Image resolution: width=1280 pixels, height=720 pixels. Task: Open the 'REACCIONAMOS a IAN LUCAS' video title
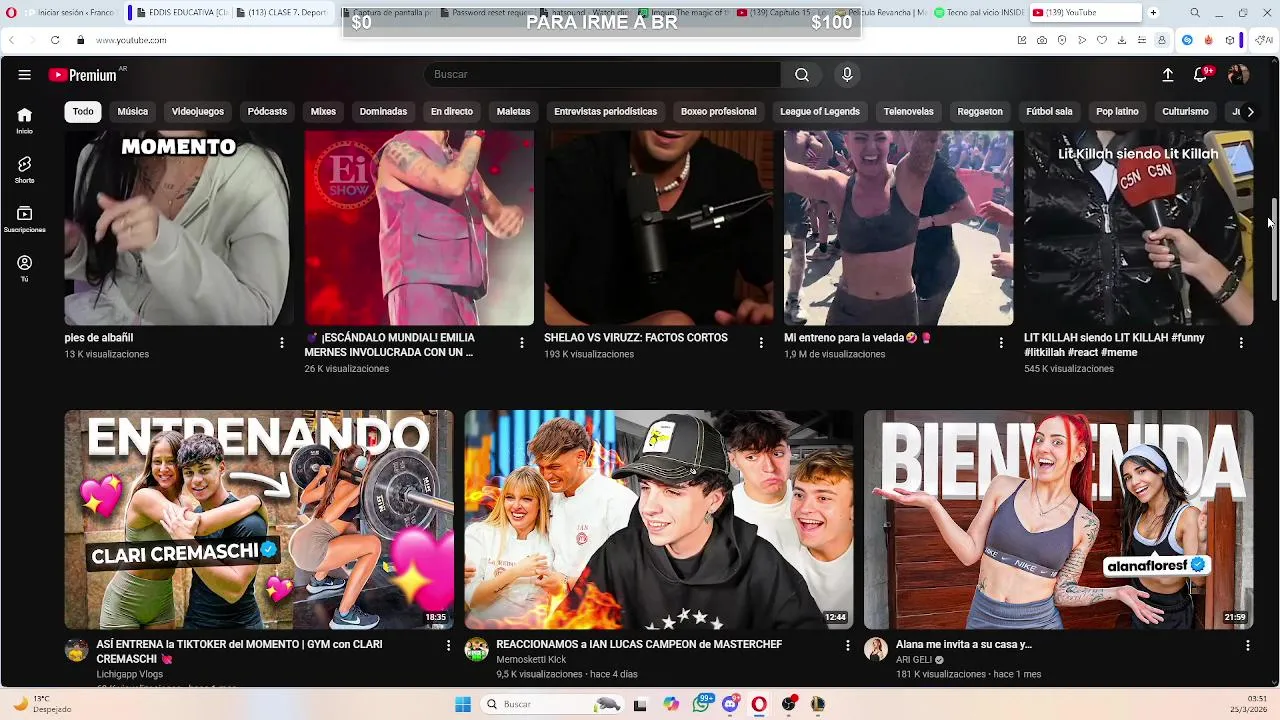[639, 644]
